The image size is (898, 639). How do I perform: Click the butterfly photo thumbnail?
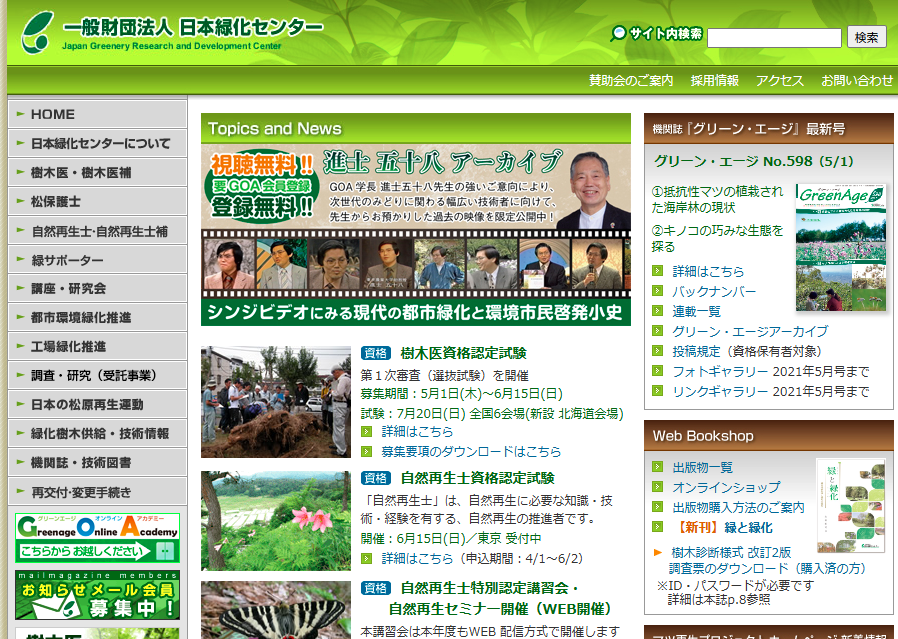(276, 610)
